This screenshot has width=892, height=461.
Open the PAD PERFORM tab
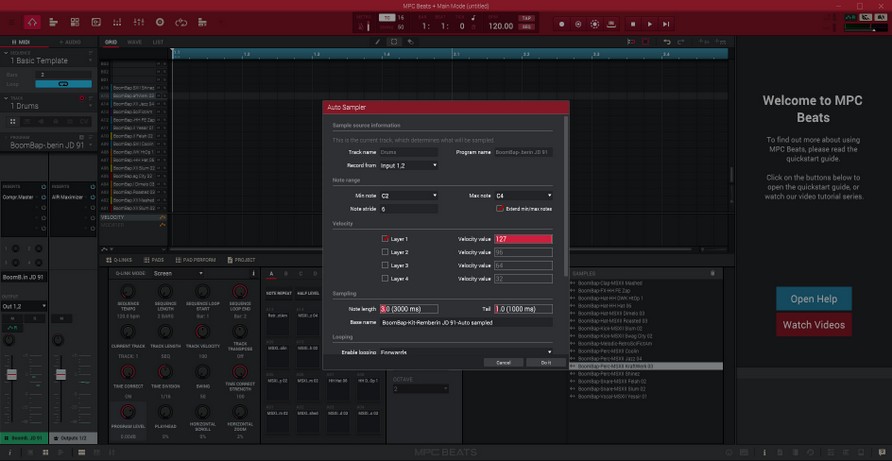195,260
